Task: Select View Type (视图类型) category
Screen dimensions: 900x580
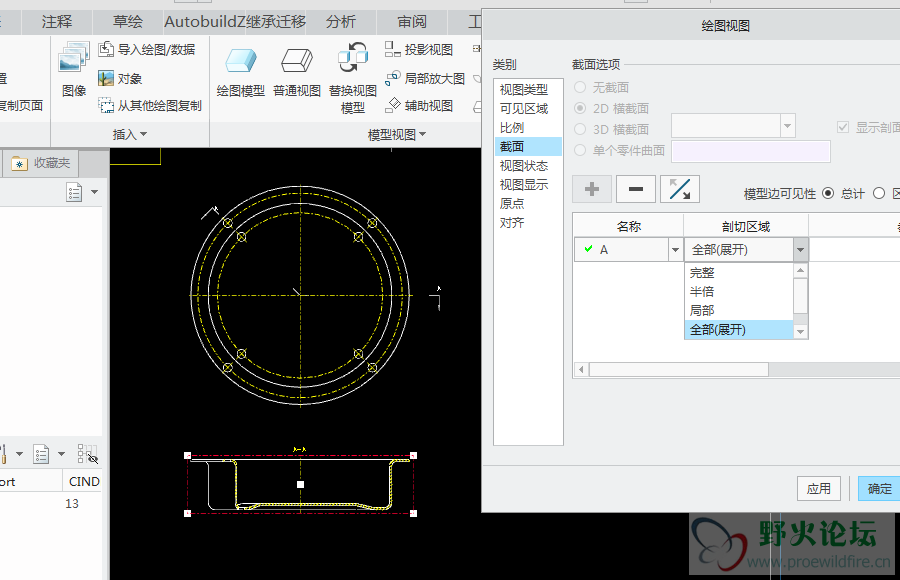Action: (x=527, y=90)
